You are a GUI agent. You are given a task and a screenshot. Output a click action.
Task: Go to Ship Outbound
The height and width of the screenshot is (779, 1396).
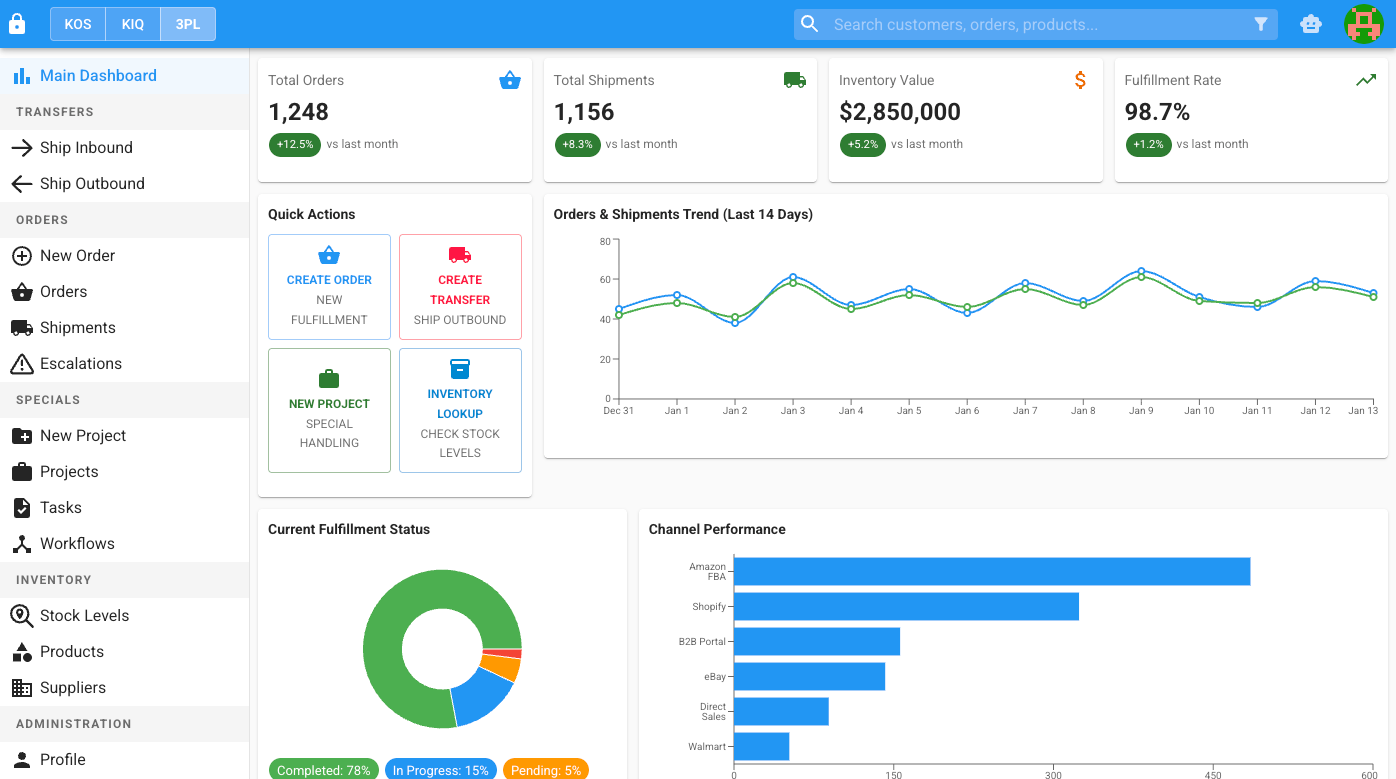point(124,184)
